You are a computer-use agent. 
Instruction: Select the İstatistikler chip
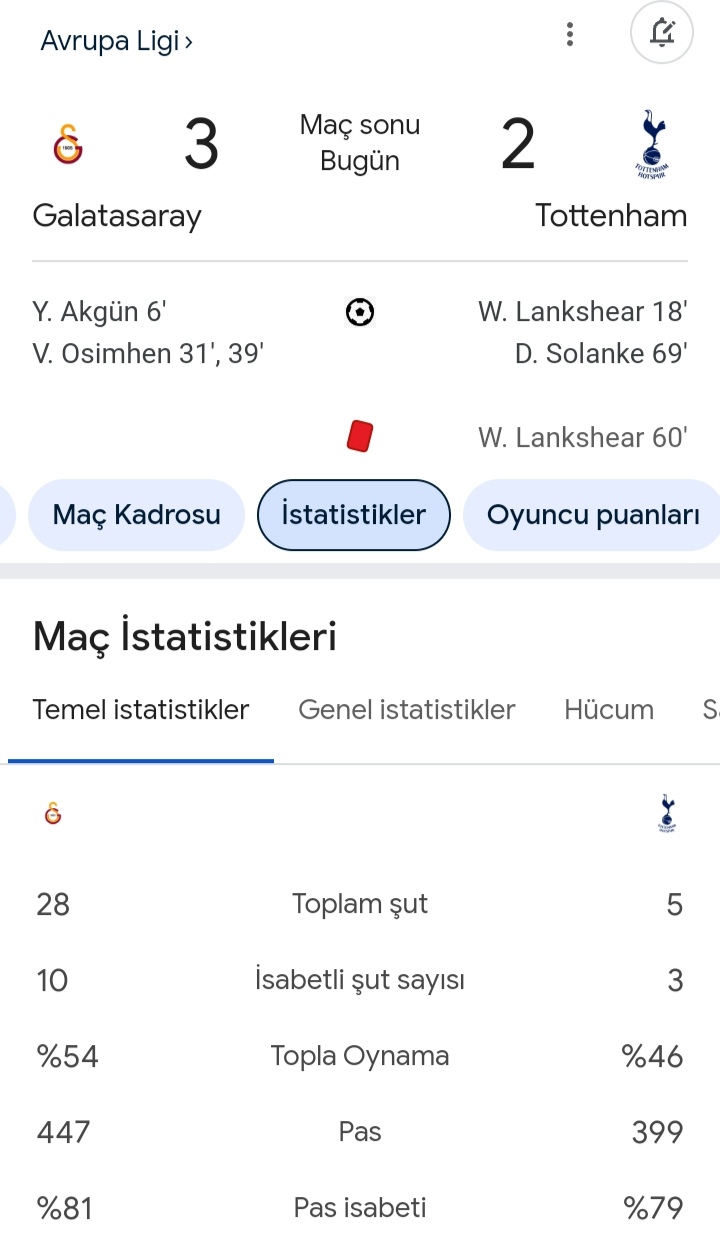point(354,515)
